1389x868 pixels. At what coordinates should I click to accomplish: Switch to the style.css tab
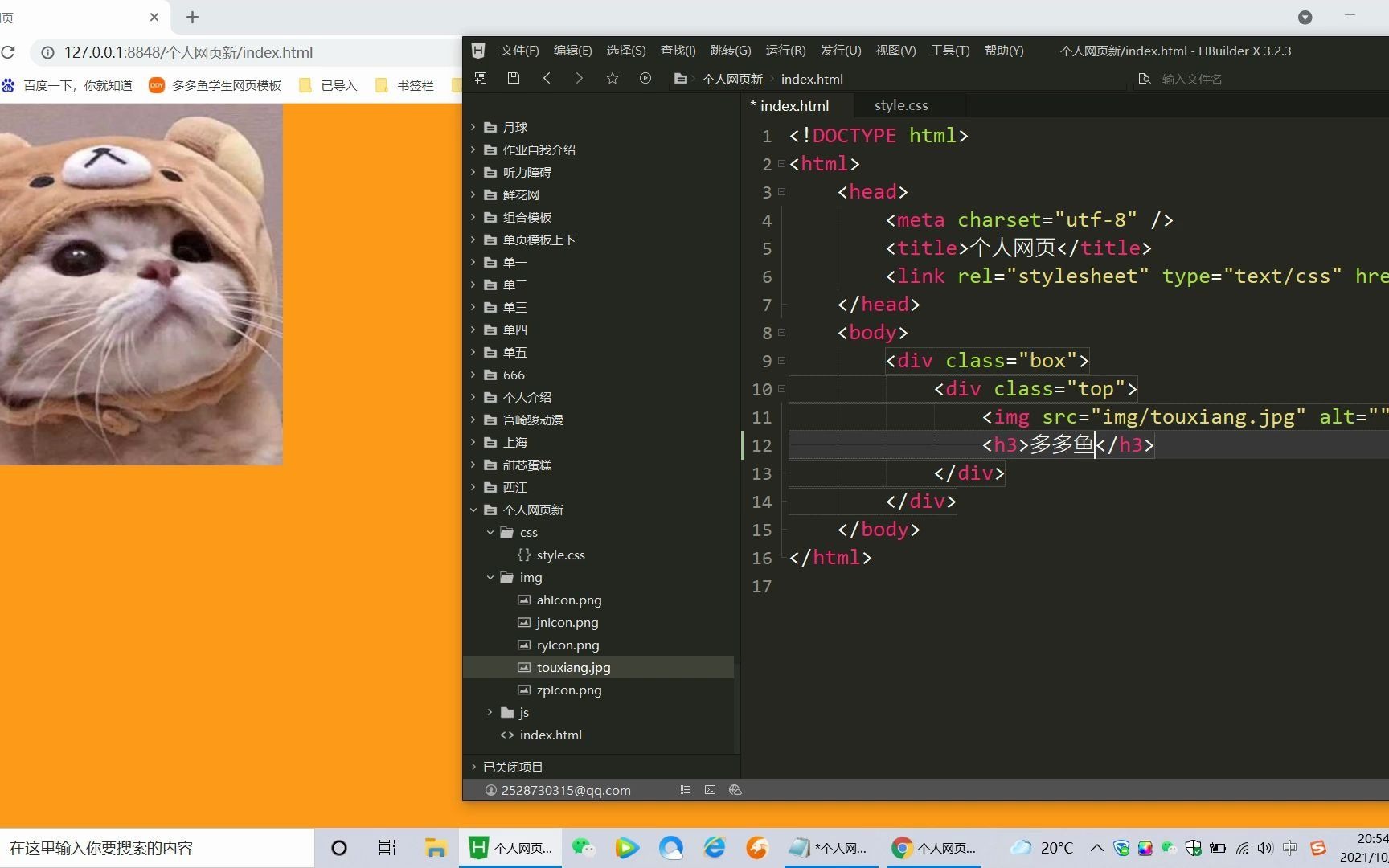901,105
